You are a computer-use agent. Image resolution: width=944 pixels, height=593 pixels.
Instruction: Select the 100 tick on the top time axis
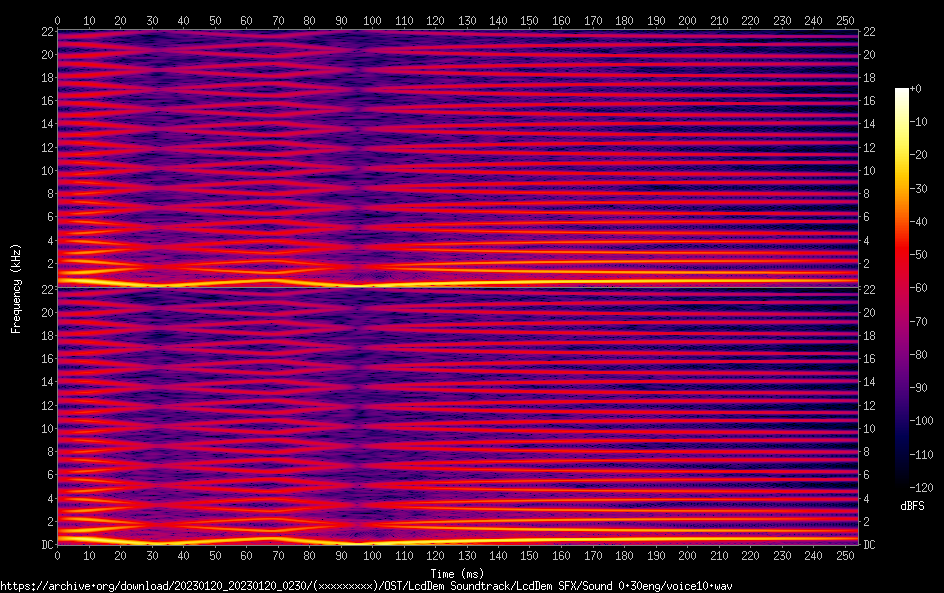pyautogui.click(x=372, y=20)
